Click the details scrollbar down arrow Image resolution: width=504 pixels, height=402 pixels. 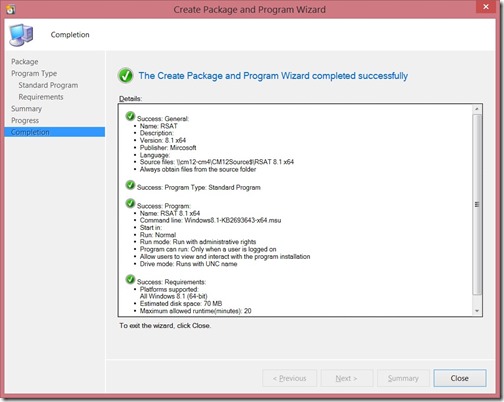[x=477, y=311]
